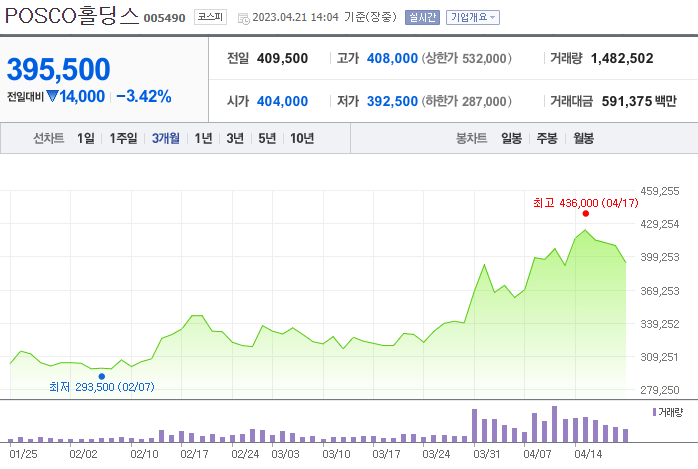Select the 1년 line chart tab

(203, 138)
